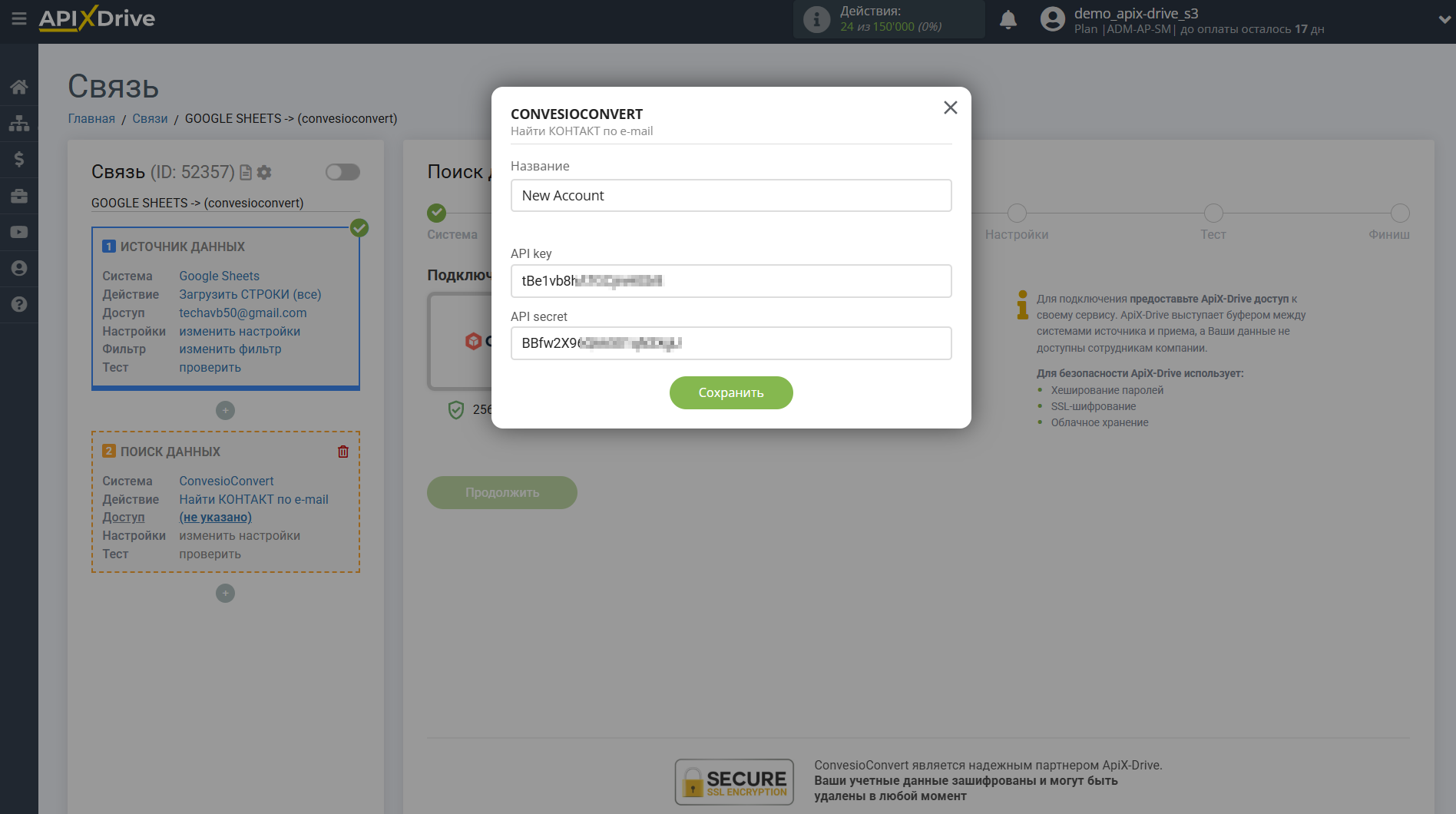
Task: Open connection settings gear icon
Action: point(264,172)
